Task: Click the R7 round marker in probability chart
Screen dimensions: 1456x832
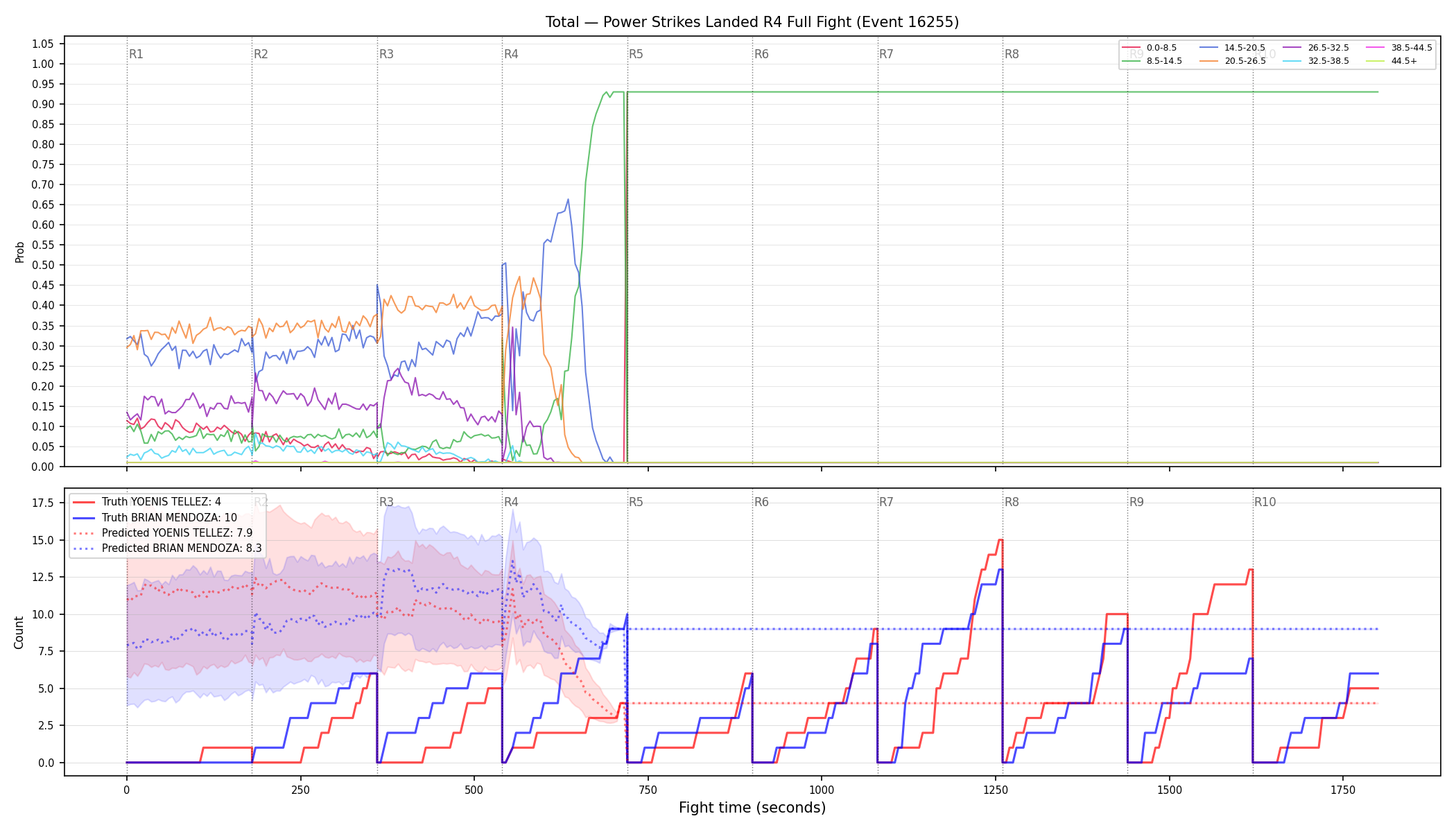Action: click(x=886, y=54)
